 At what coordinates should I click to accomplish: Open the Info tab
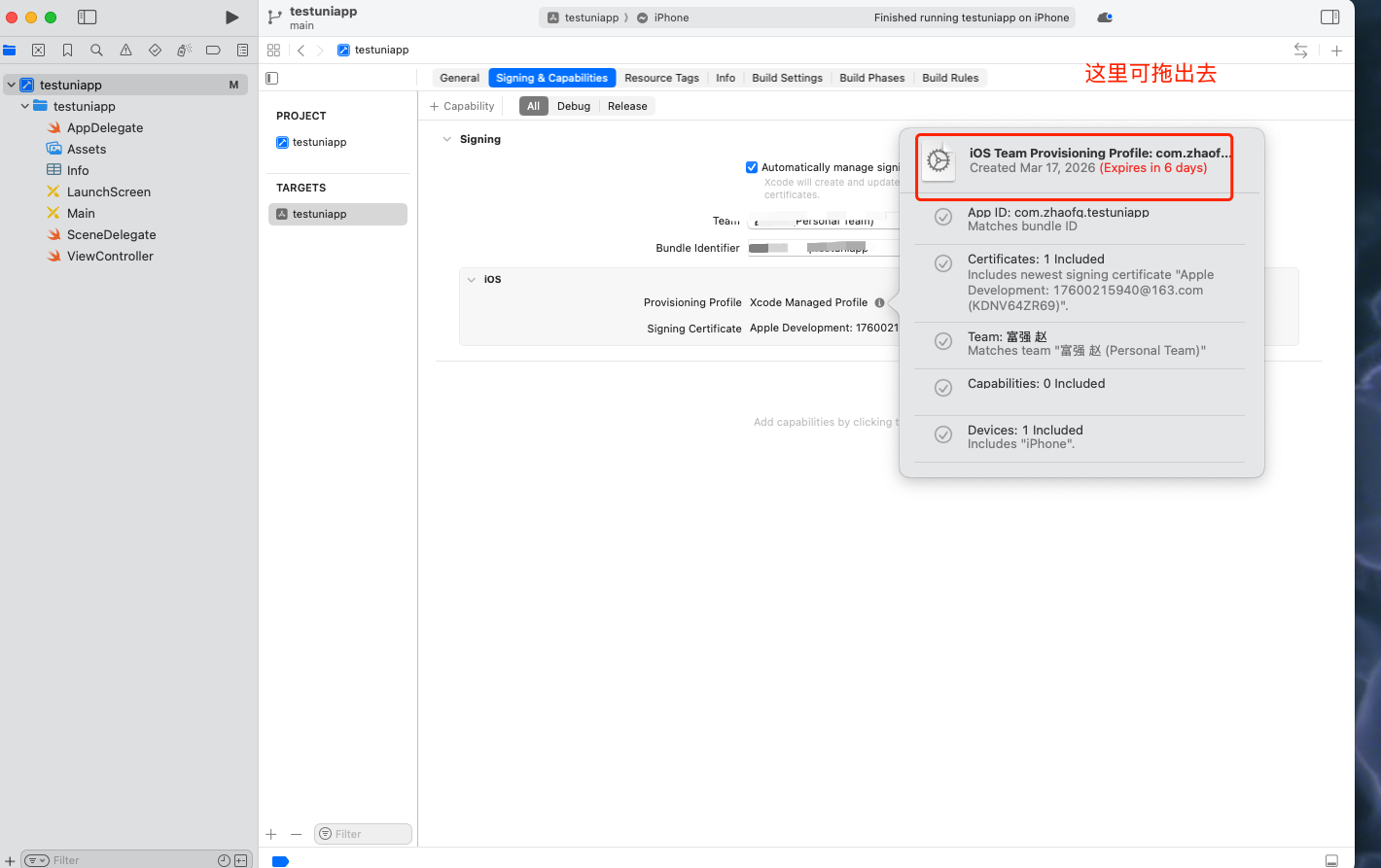[x=726, y=78]
